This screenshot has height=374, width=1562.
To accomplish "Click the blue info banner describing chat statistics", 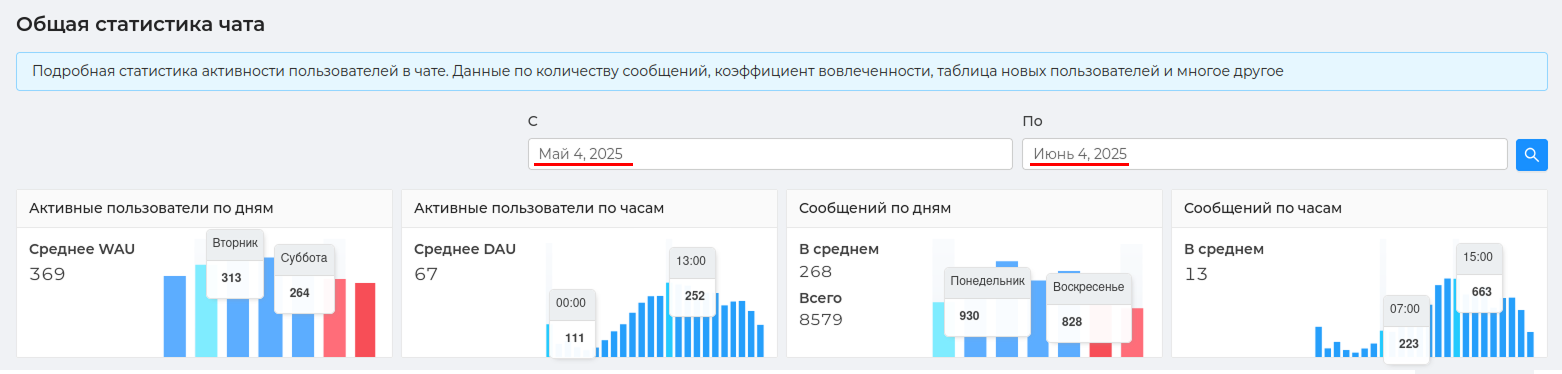I will coord(782,72).
